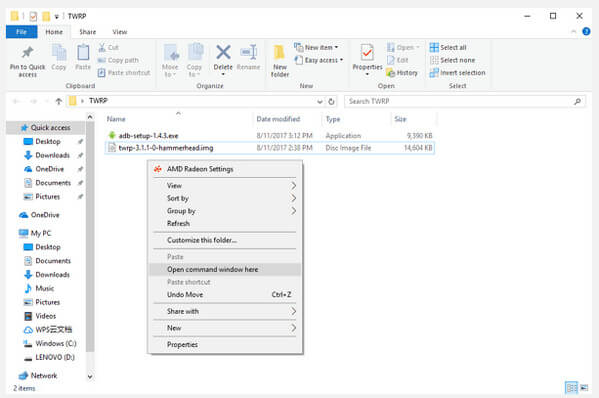Viewport: 599px width, 398px height.
Task: Go up one folder level with the up arrow
Action: click(x=58, y=101)
